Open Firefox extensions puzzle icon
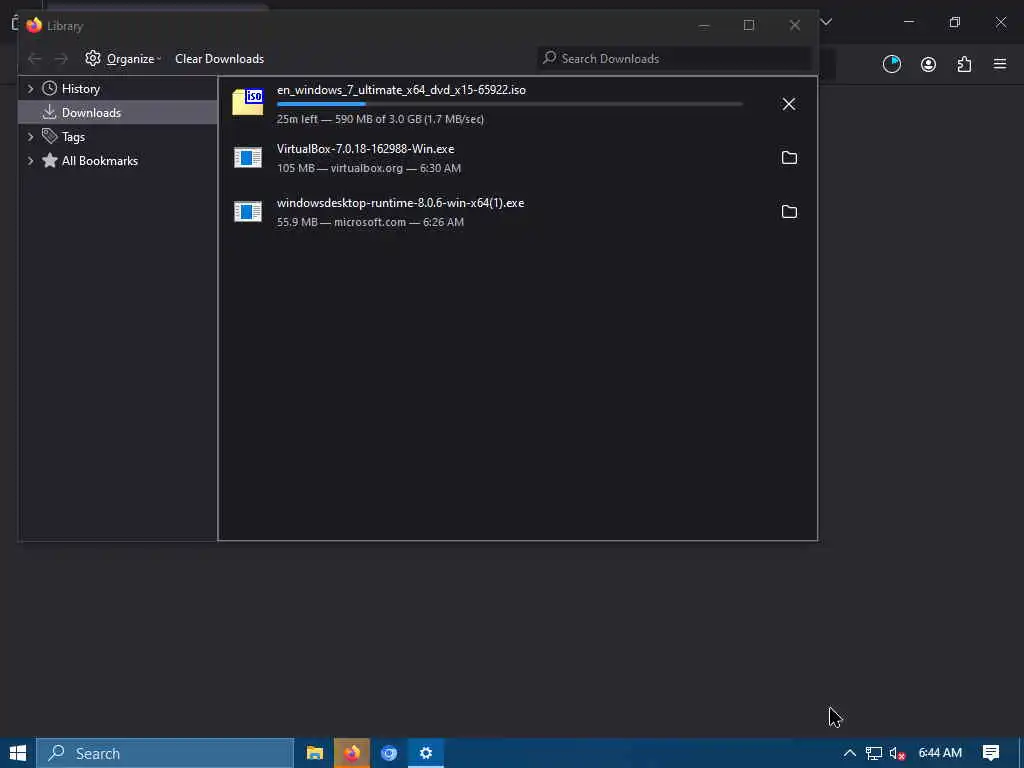Viewport: 1024px width, 768px height. (964, 64)
